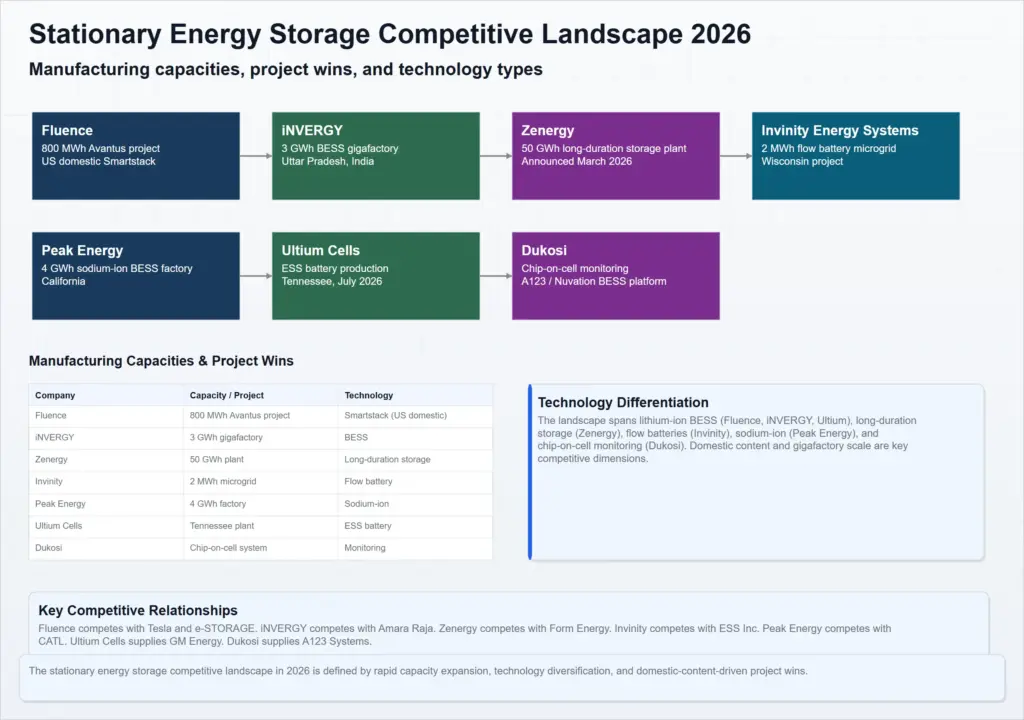This screenshot has width=1024, height=720.
Task: Select table cell 'Fluence' in Company column
Action: coord(106,416)
